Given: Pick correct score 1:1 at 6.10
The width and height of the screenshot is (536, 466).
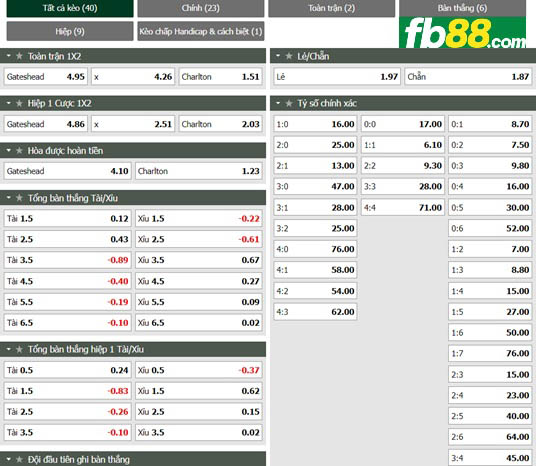Looking at the screenshot, I should [x=403, y=145].
